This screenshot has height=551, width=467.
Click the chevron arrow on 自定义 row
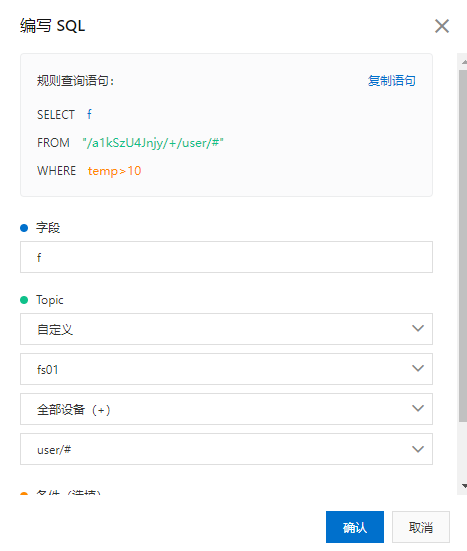(x=418, y=328)
